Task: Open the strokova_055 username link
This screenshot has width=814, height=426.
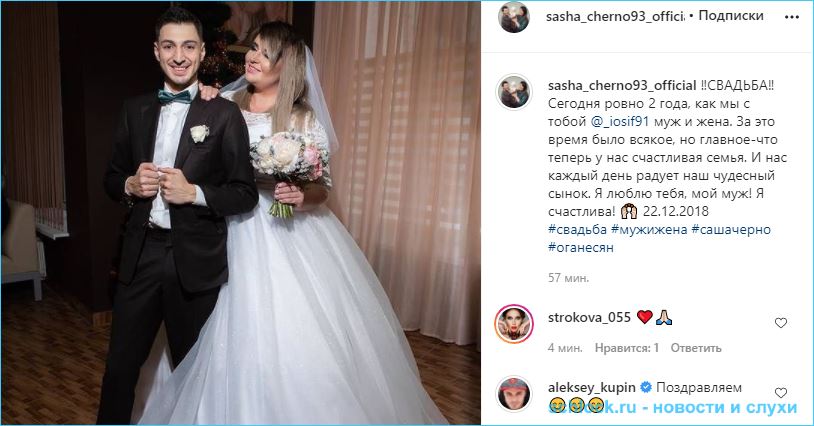Action: click(589, 317)
